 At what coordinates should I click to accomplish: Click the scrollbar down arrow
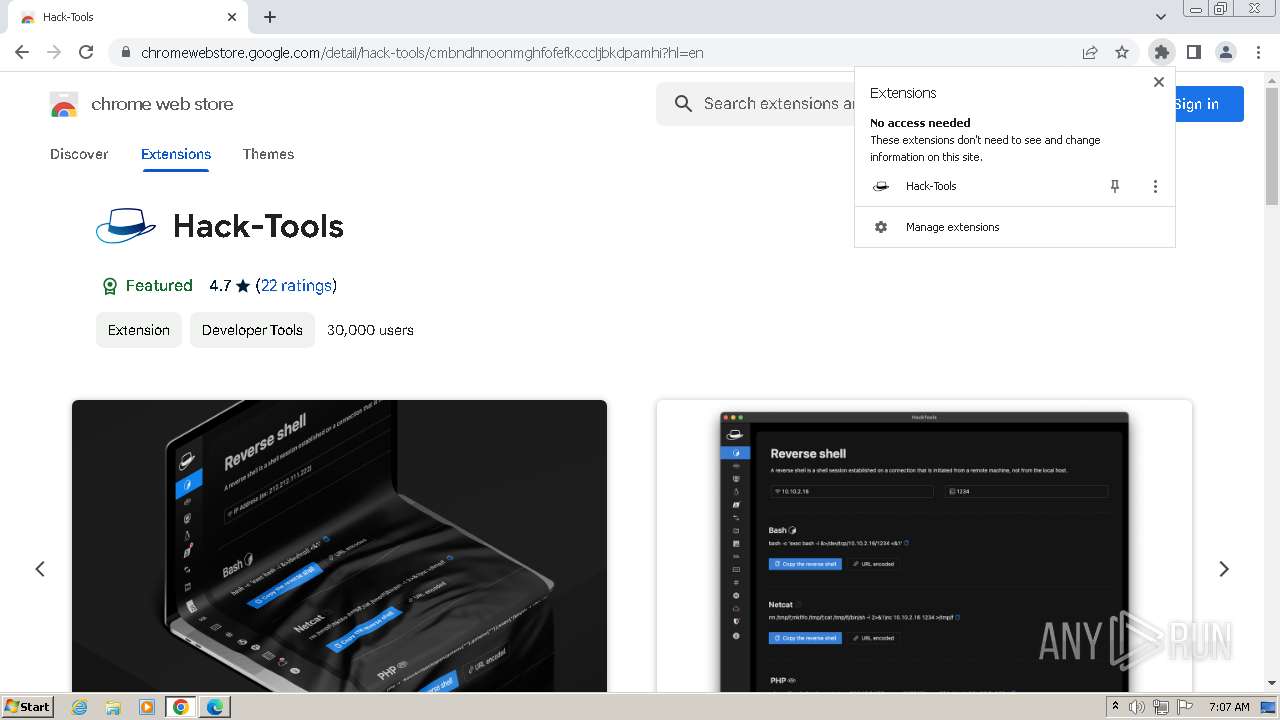pos(1272,683)
